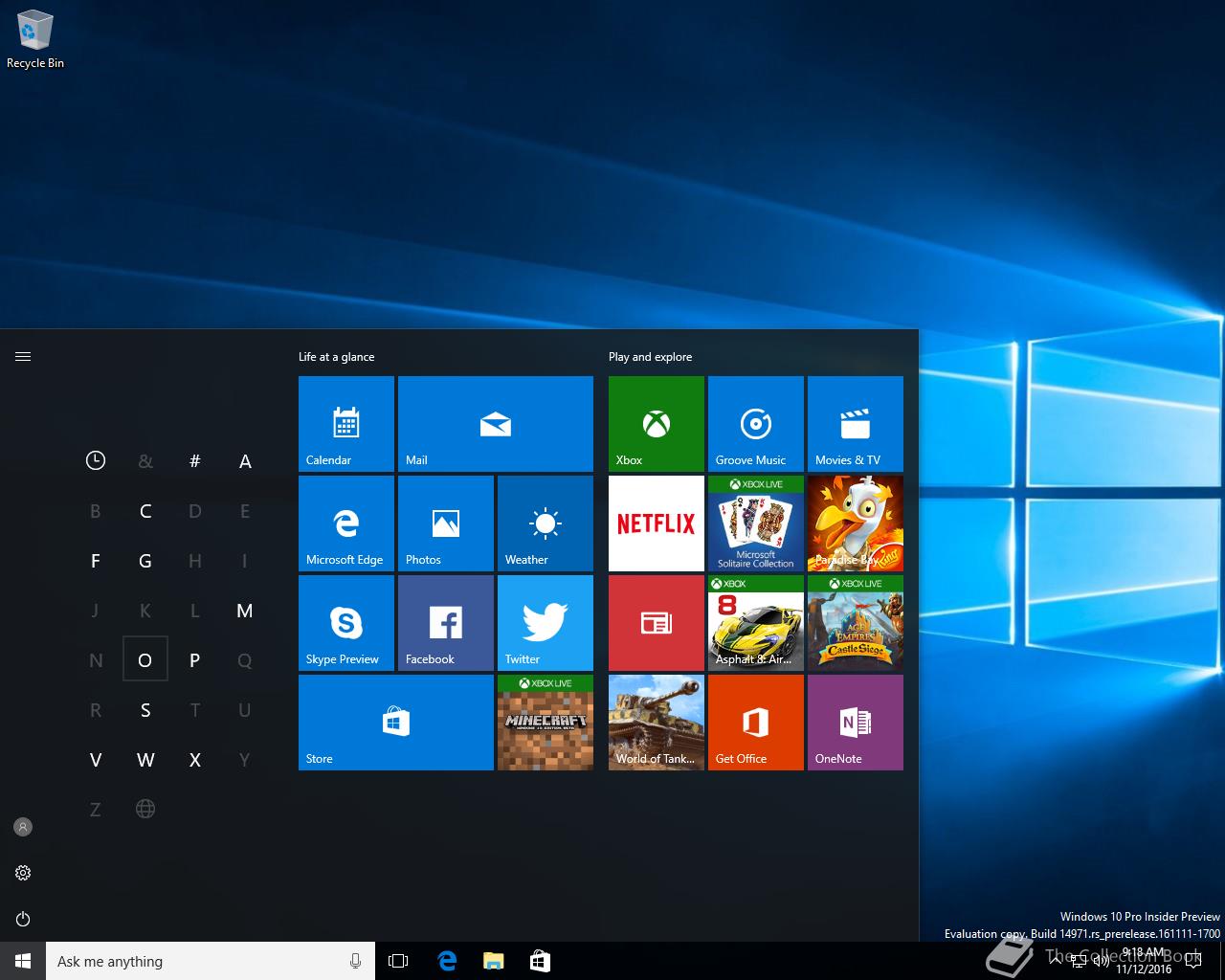Click the Windows Start button

(x=23, y=961)
